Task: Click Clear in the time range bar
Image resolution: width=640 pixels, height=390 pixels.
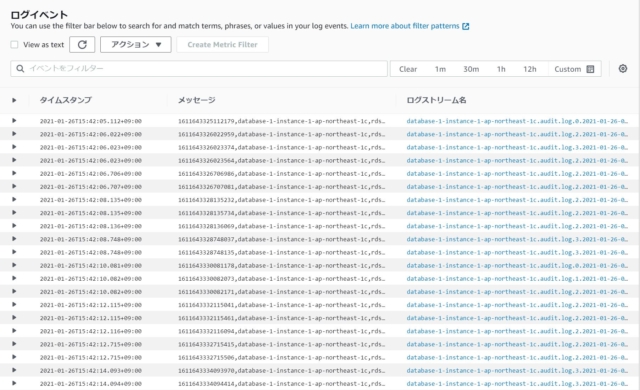Action: 408,69
